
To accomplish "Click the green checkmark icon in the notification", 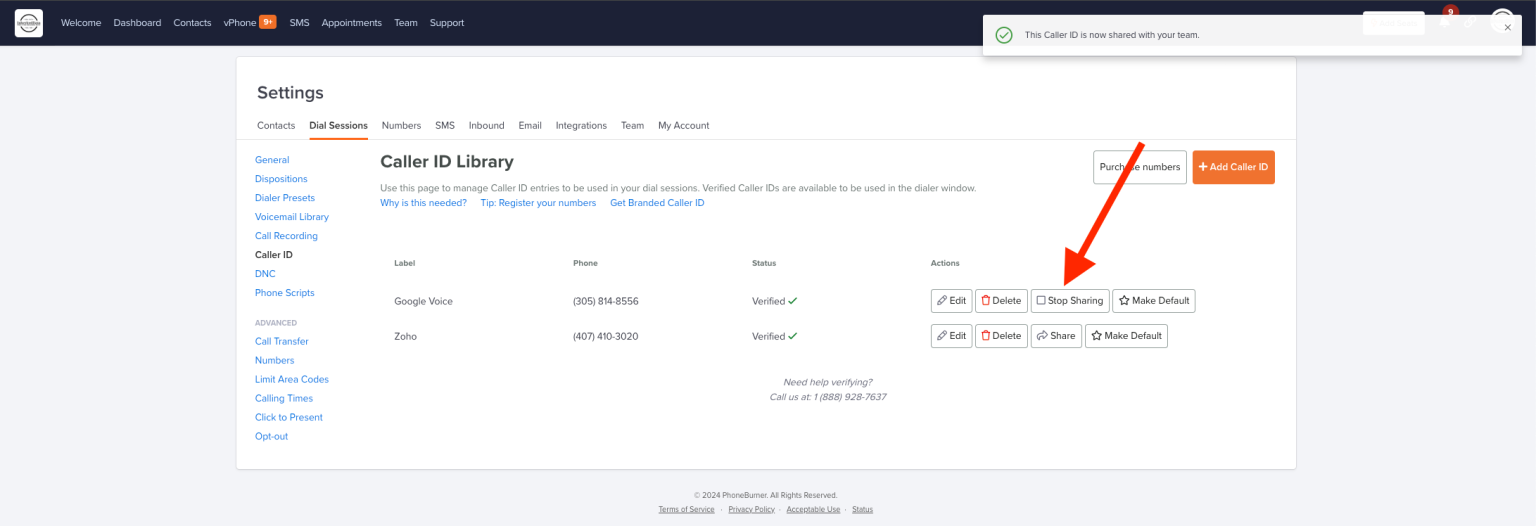I will pos(1003,34).
